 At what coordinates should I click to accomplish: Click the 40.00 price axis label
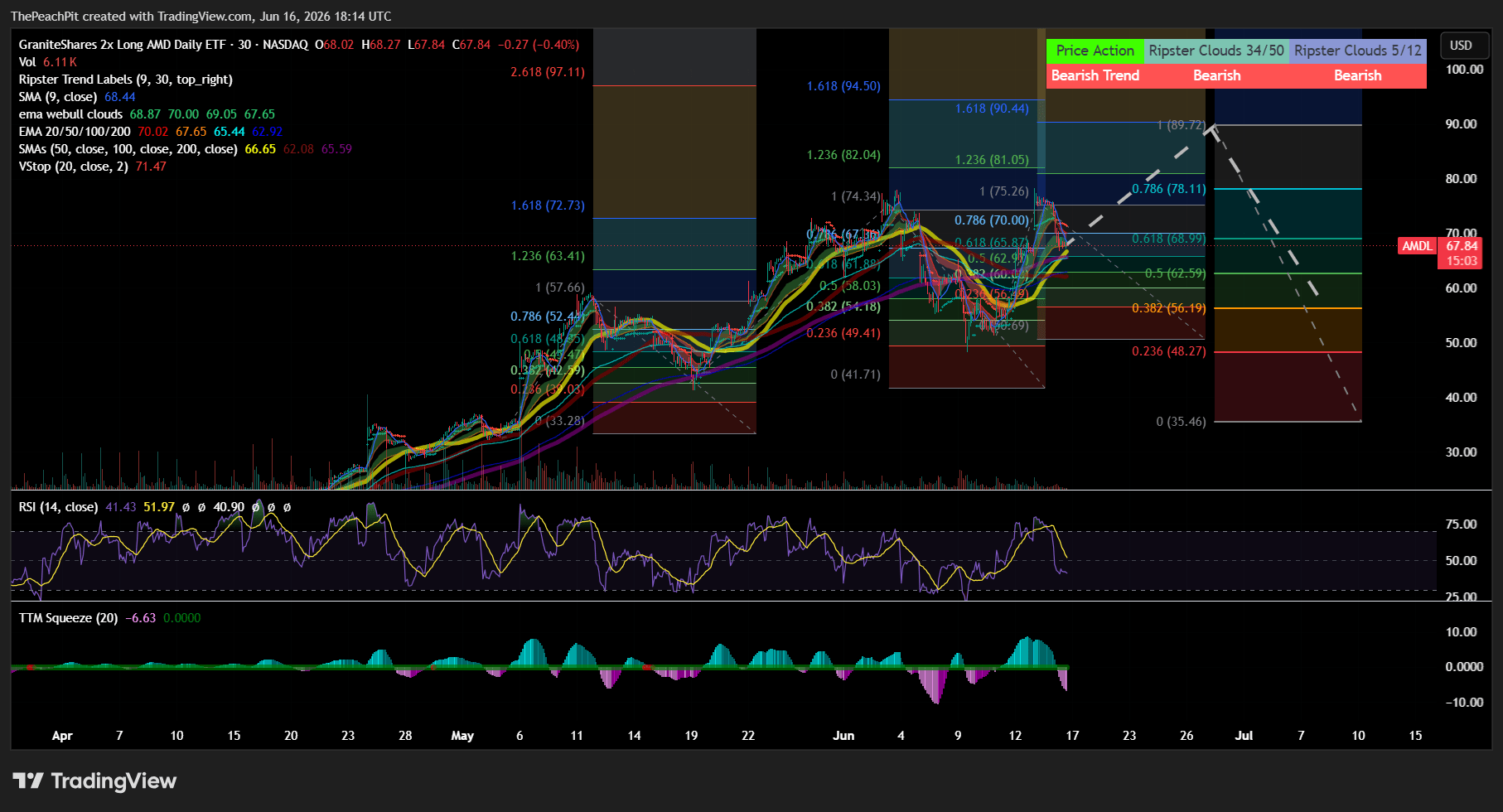[1462, 398]
